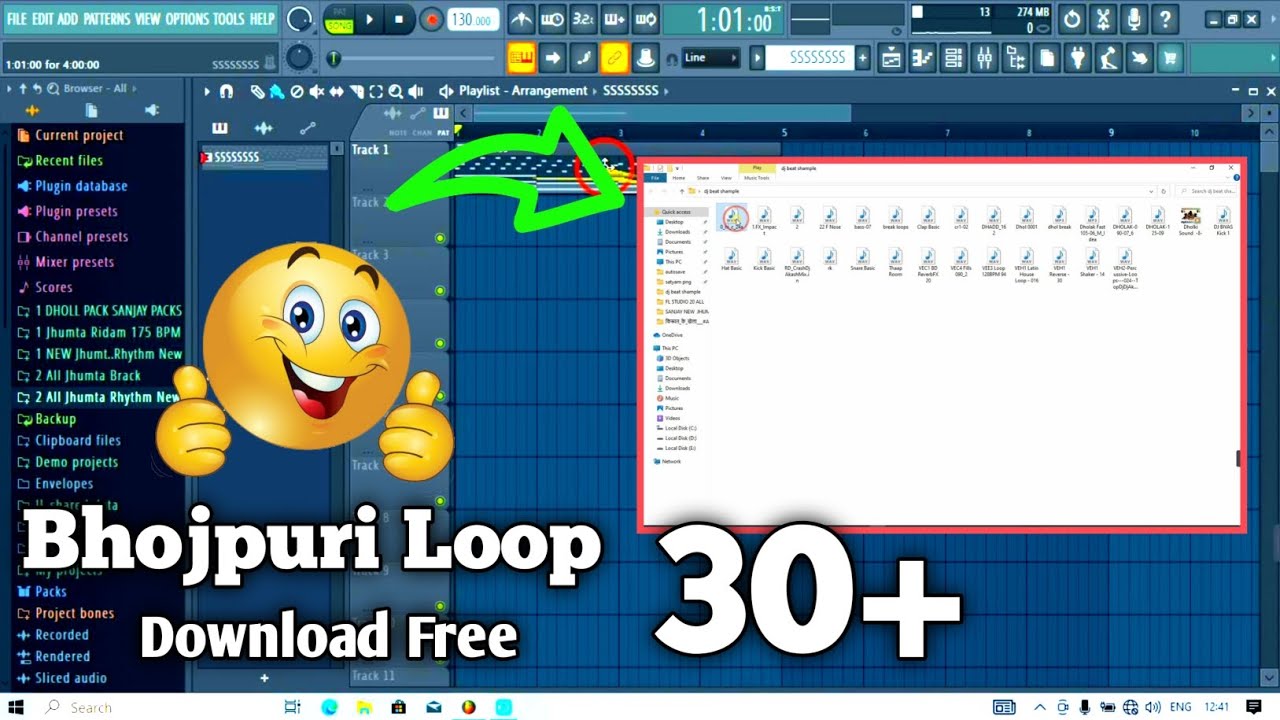Expand Plugin database folder

pos(81,186)
